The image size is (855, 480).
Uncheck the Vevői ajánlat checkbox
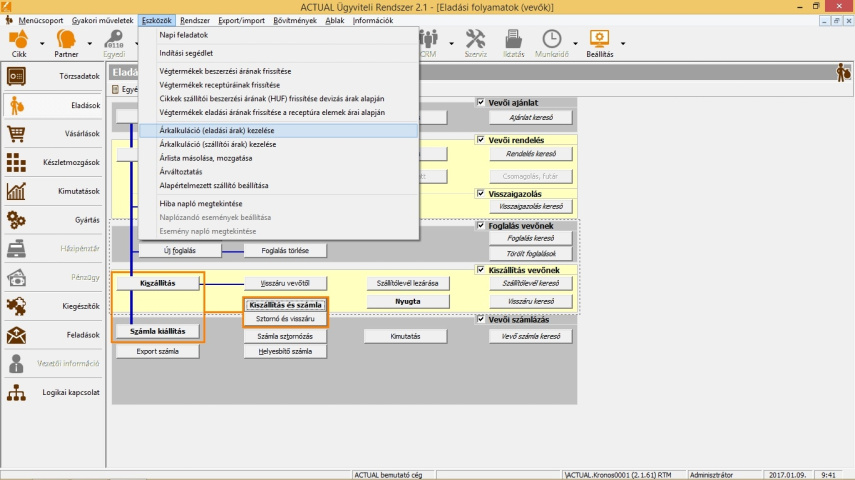[x=481, y=102]
